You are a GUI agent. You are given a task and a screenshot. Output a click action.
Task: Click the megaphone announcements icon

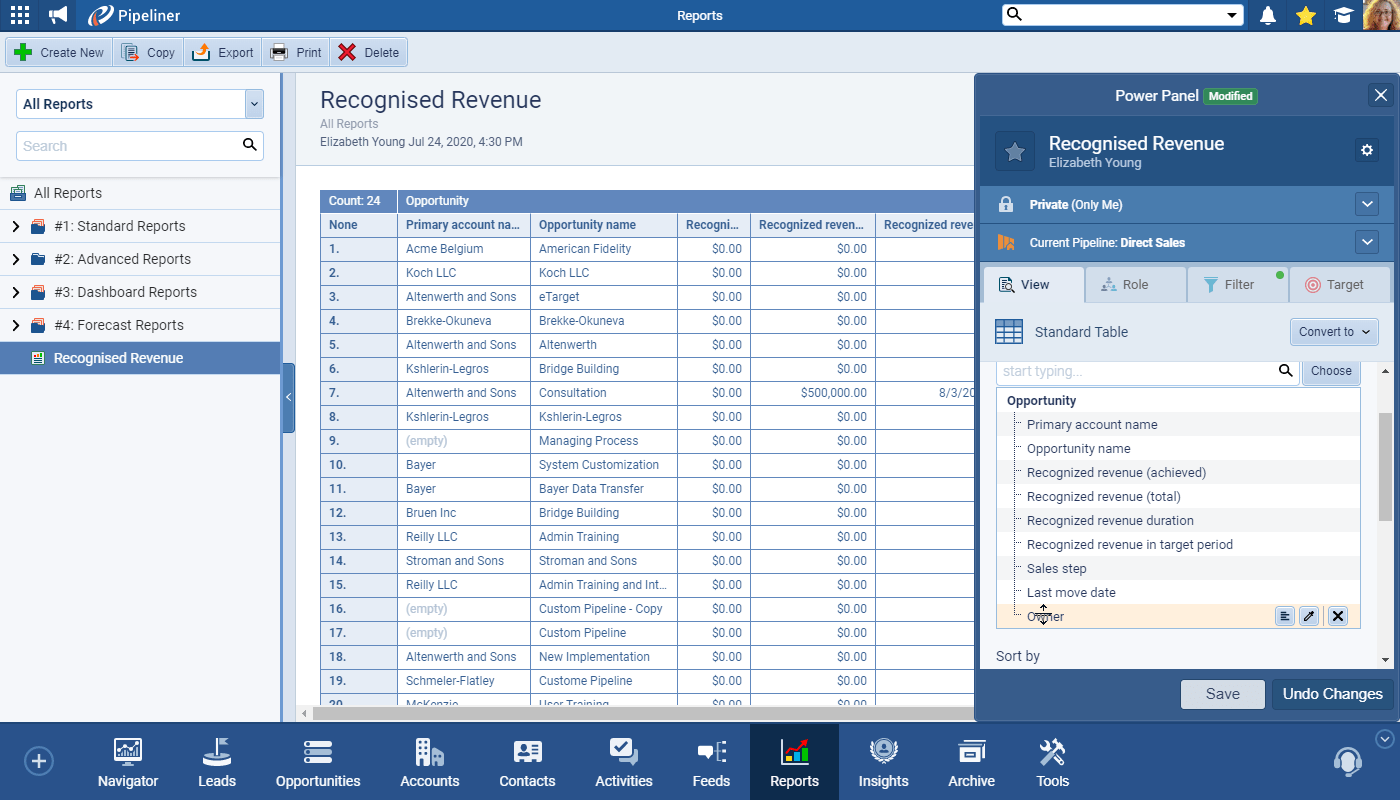[58, 15]
